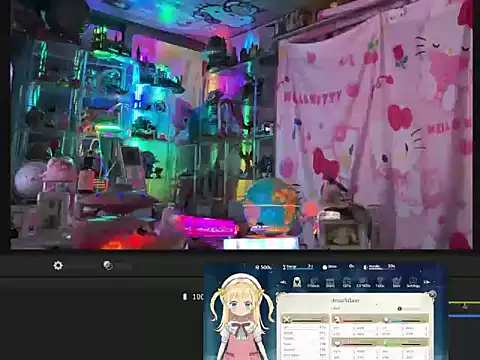
Task: Click the blonde anime character portrait
Action: pyautogui.click(x=241, y=317)
